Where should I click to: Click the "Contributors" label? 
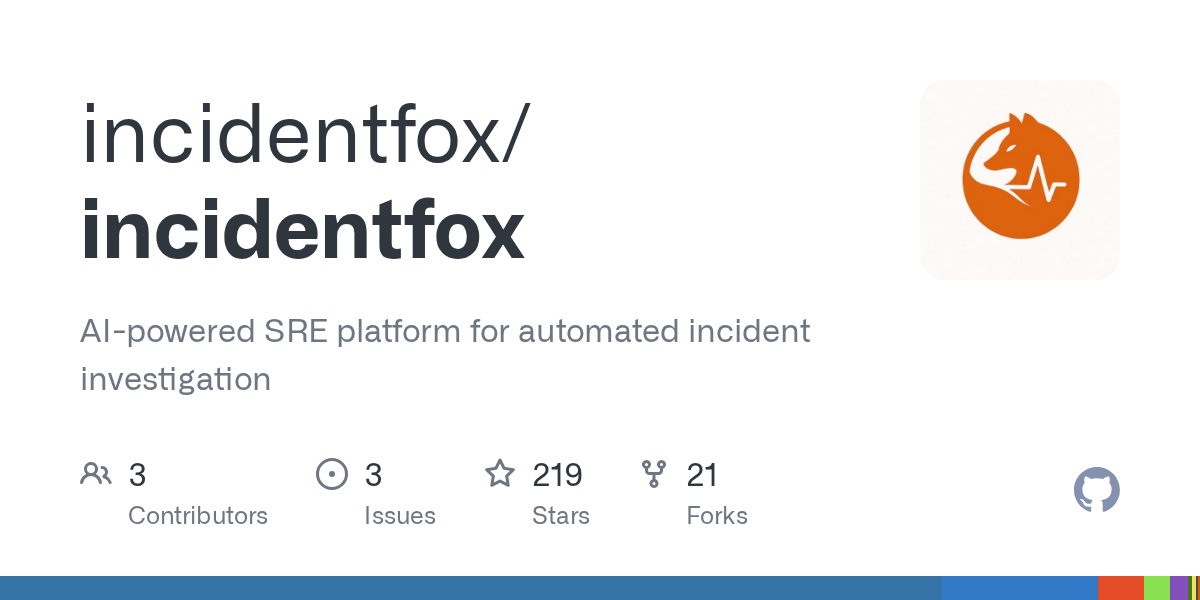click(x=198, y=516)
